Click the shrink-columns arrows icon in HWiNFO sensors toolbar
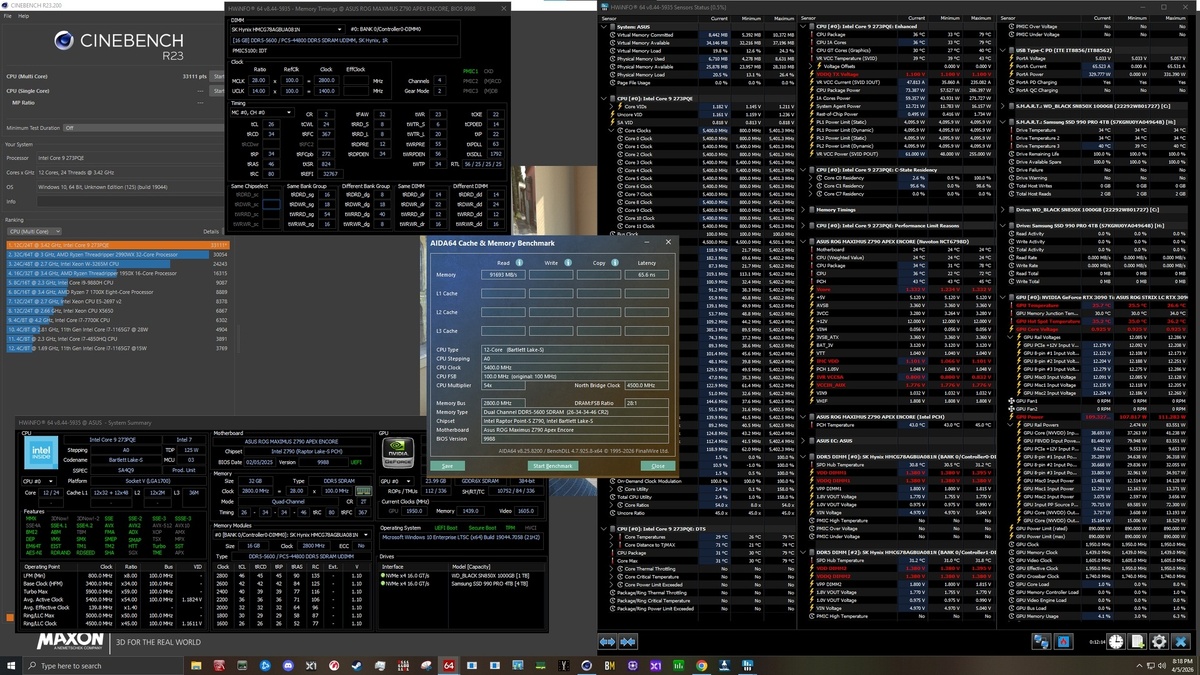 click(628, 642)
